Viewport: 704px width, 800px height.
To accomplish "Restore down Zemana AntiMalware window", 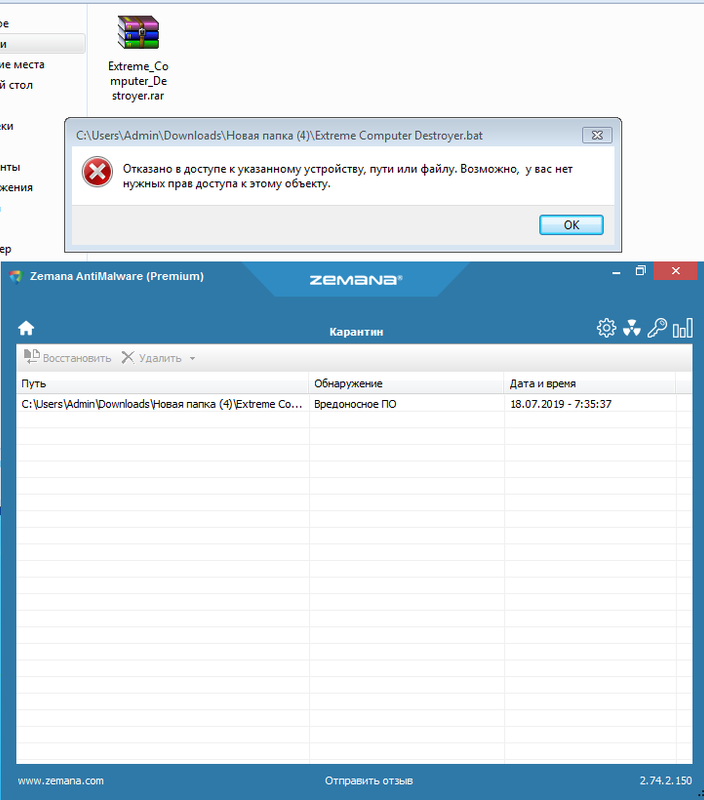I will coord(641,271).
